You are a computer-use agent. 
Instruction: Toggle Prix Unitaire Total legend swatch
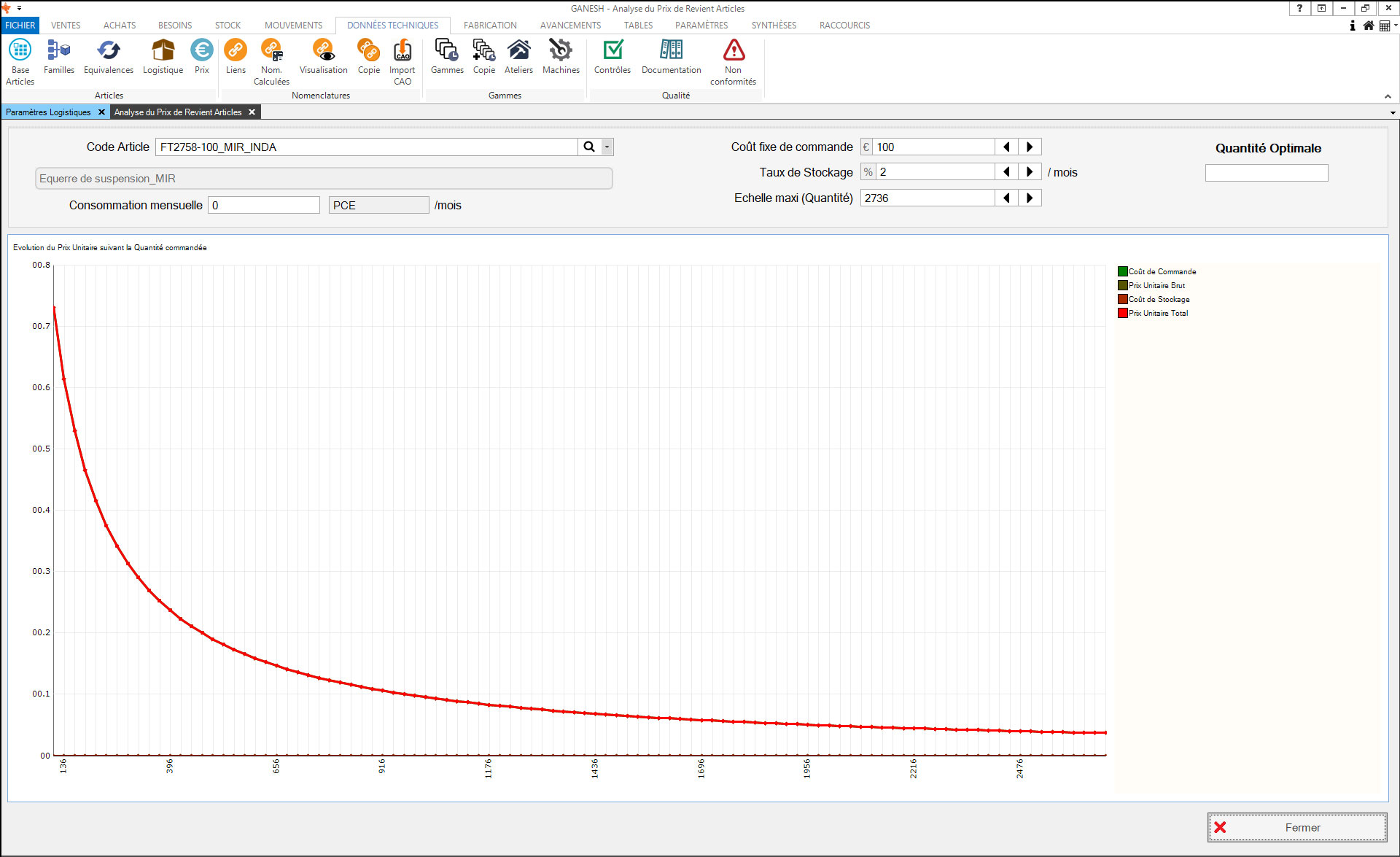[1123, 313]
